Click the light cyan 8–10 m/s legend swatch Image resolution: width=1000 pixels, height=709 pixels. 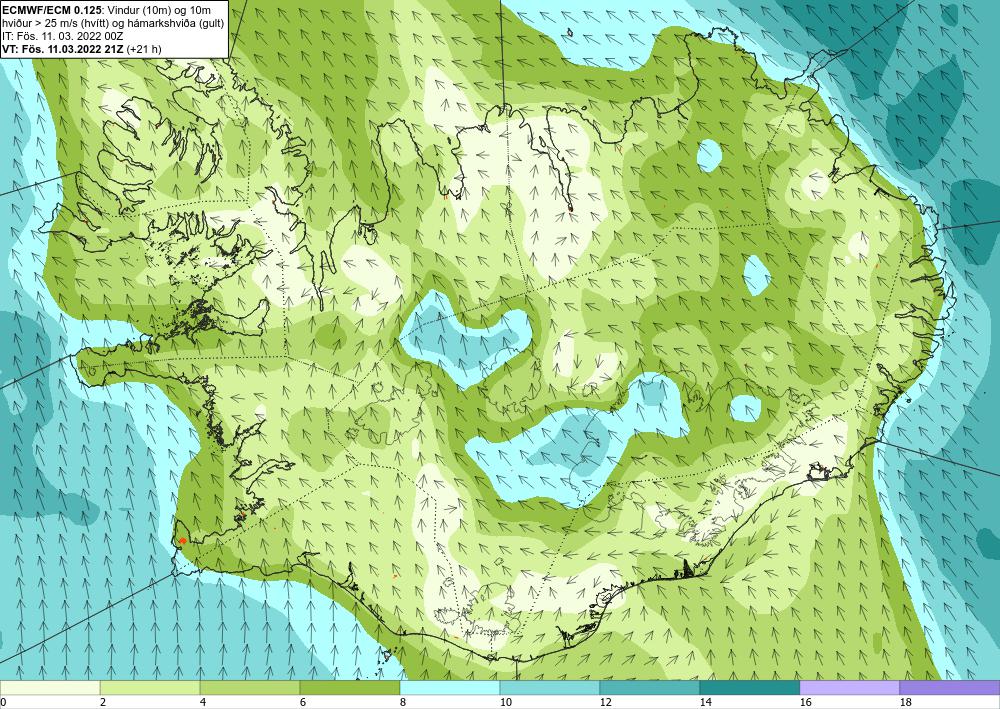(450, 688)
